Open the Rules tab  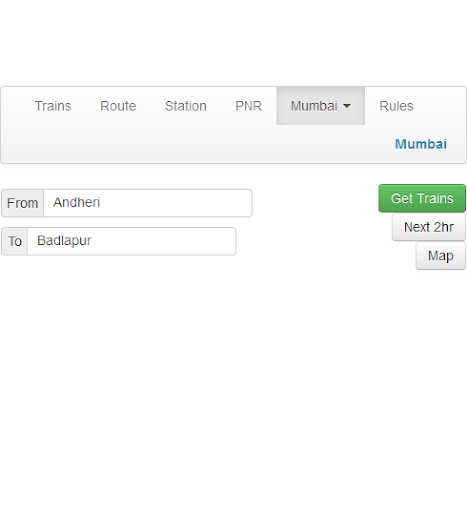pos(396,106)
